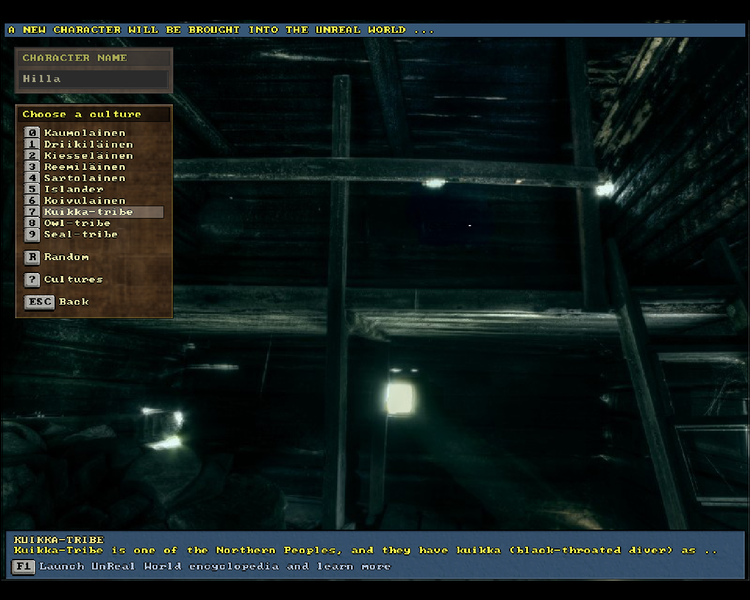Click the character name field containing Hilla
The image size is (750, 600).
pyautogui.click(x=94, y=79)
